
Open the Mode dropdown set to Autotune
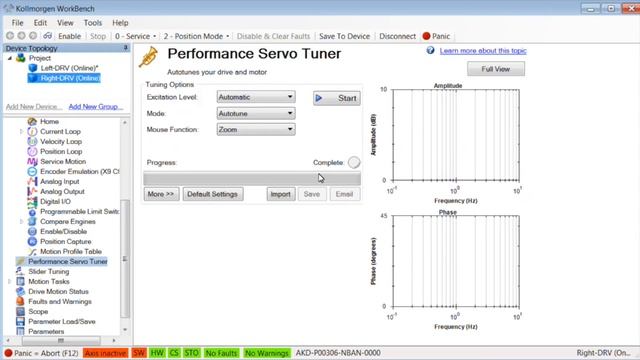(x=256, y=113)
